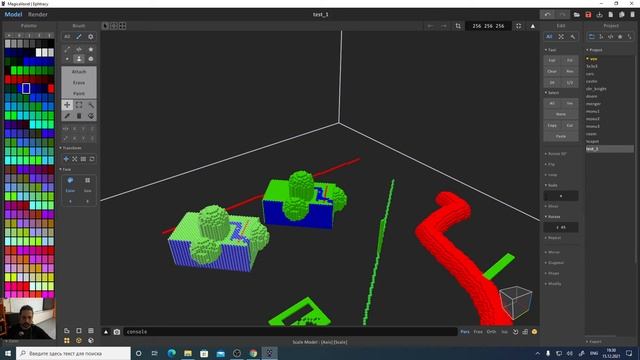Click the folder icon in Project panel header
Viewport: 640px width, 360px height.
coord(591,37)
